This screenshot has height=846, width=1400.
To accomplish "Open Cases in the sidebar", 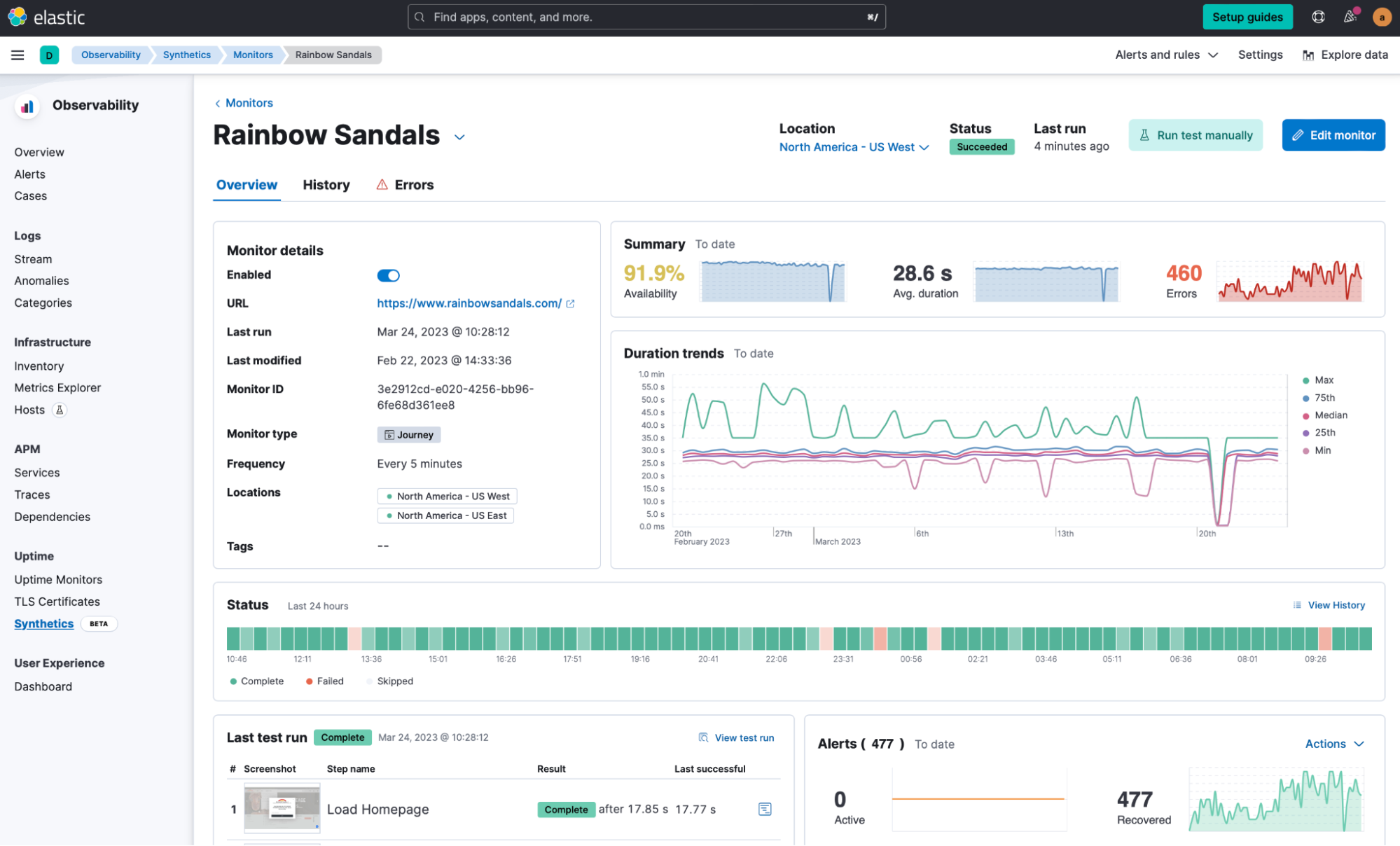I will click(31, 196).
